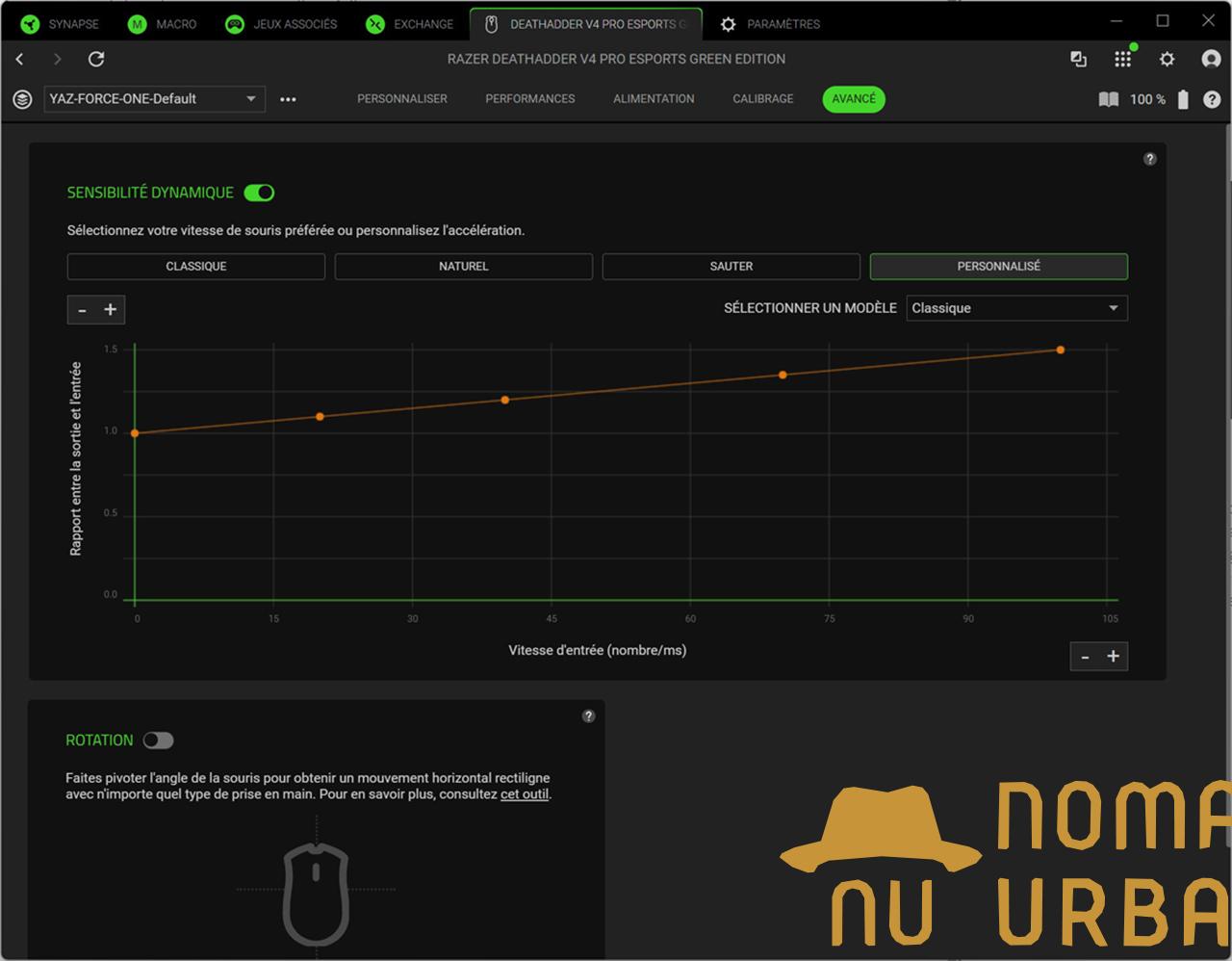The width and height of the screenshot is (1232, 961).
Task: Click the plus button below the graph
Action: (1113, 657)
